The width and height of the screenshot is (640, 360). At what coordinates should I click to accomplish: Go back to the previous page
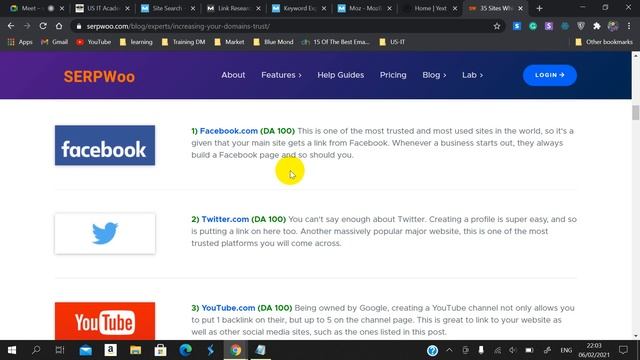point(11,26)
